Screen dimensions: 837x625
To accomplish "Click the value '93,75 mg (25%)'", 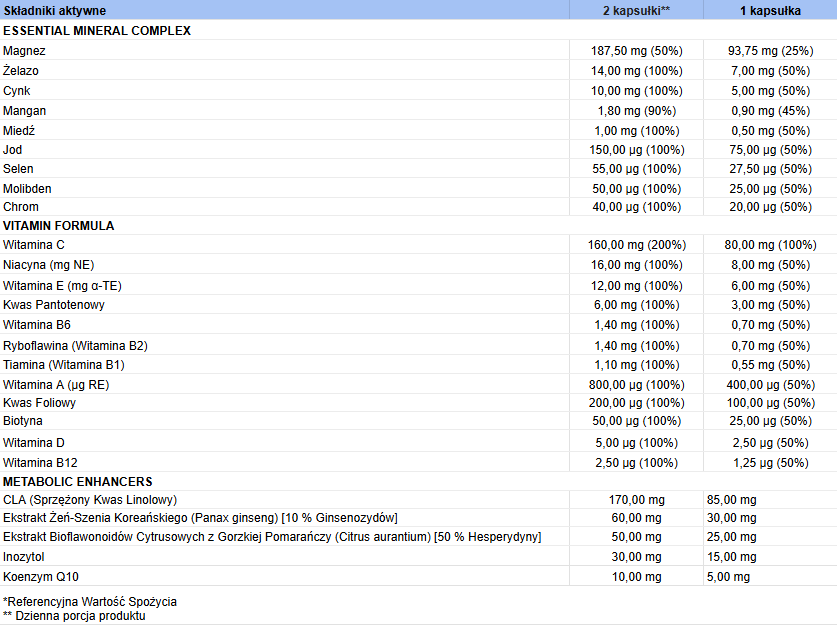I will pos(770,51).
